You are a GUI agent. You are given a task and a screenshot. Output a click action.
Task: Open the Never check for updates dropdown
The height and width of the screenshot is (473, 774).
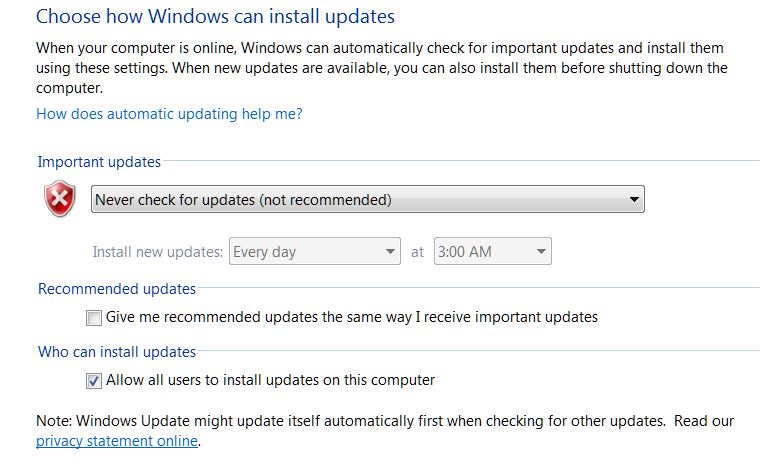tap(366, 200)
